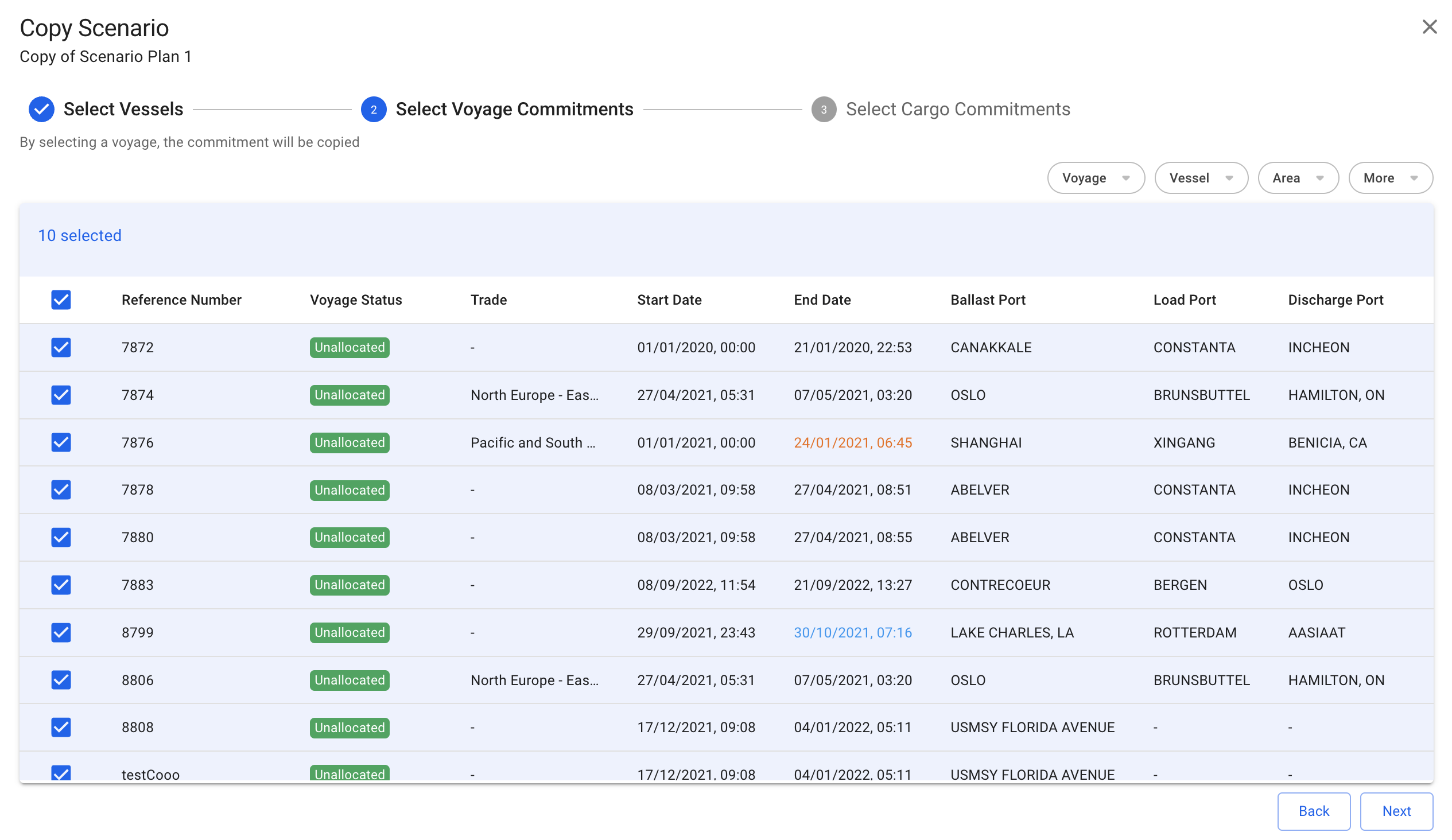The image size is (1452, 840).
Task: Click the step 2 circle icon
Action: 374,110
